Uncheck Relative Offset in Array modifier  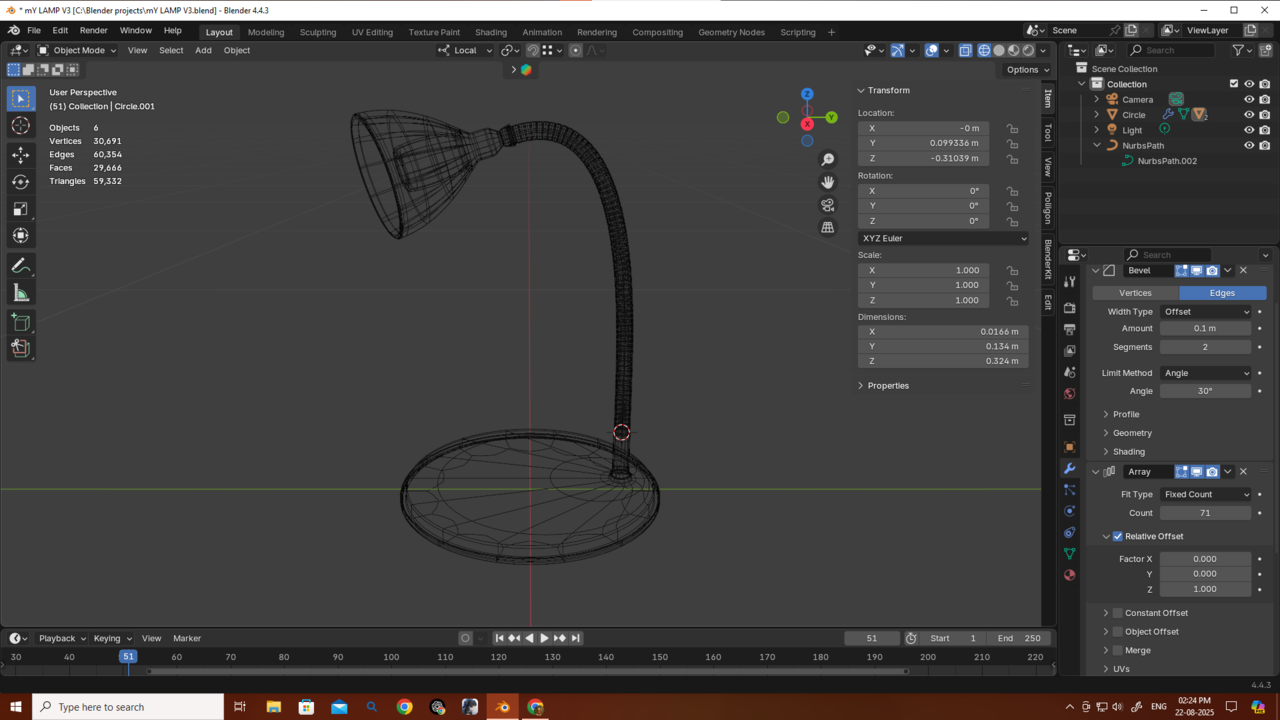(x=1118, y=536)
